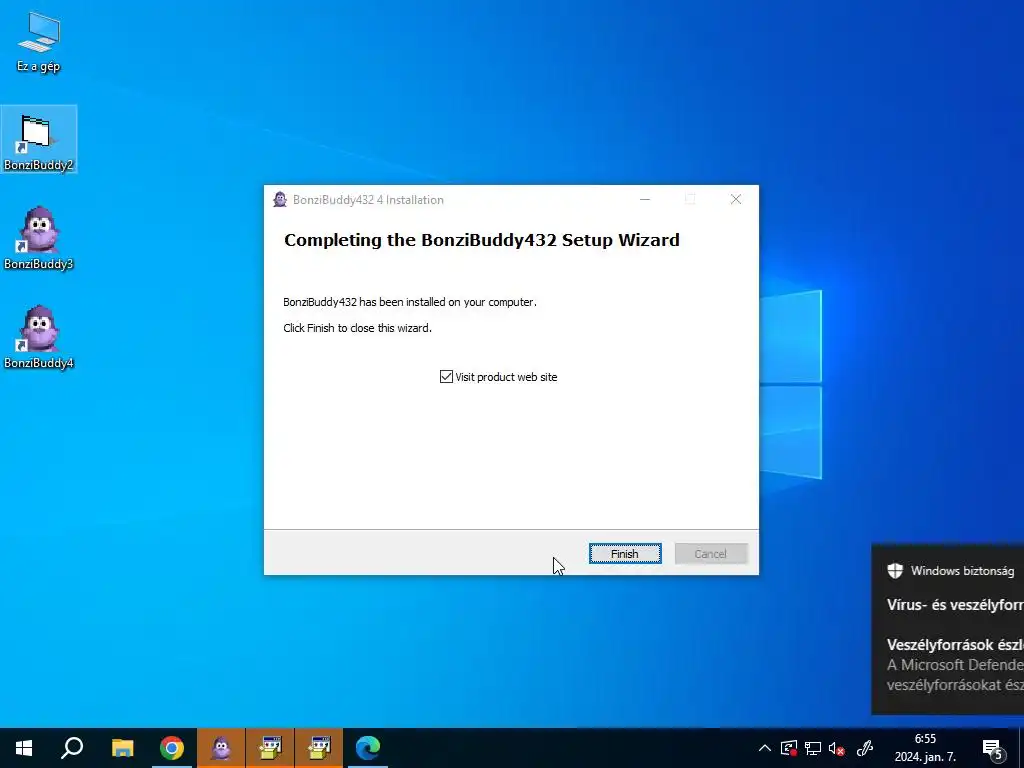Select the BonziBuddy3 desktop shortcut
This screenshot has height=768, width=1024.
pos(39,238)
